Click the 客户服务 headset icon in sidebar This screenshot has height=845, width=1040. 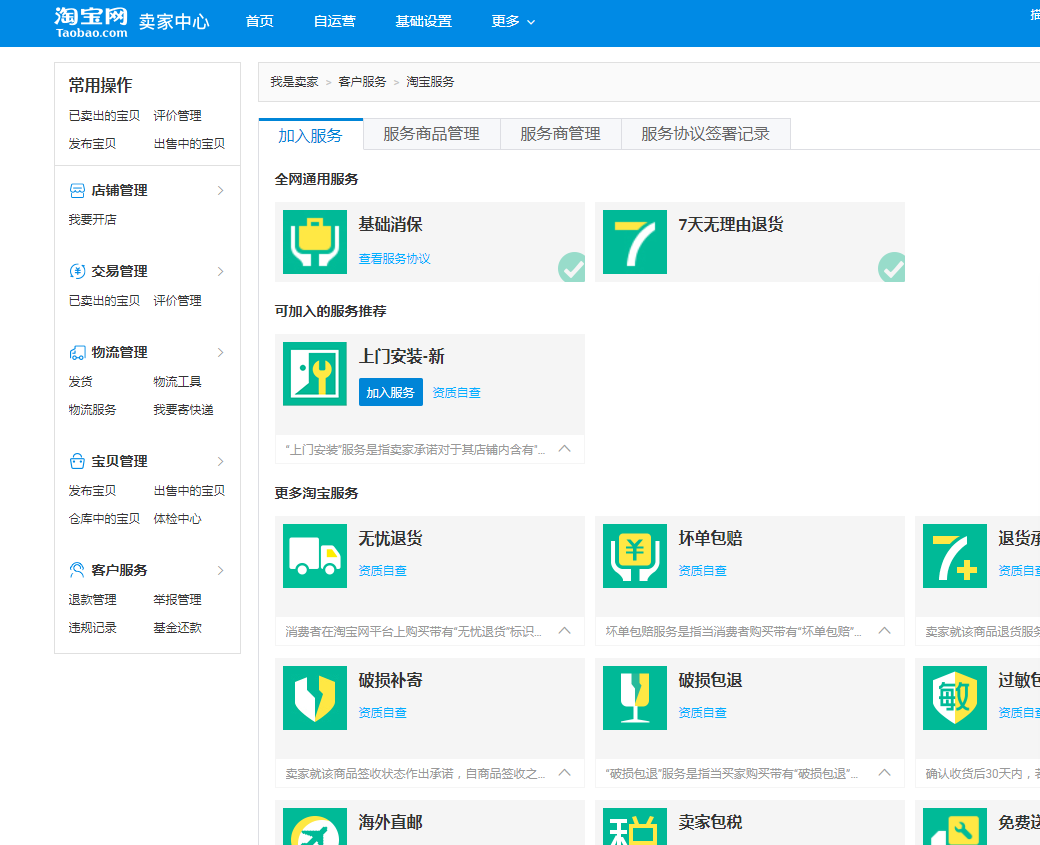point(77,570)
